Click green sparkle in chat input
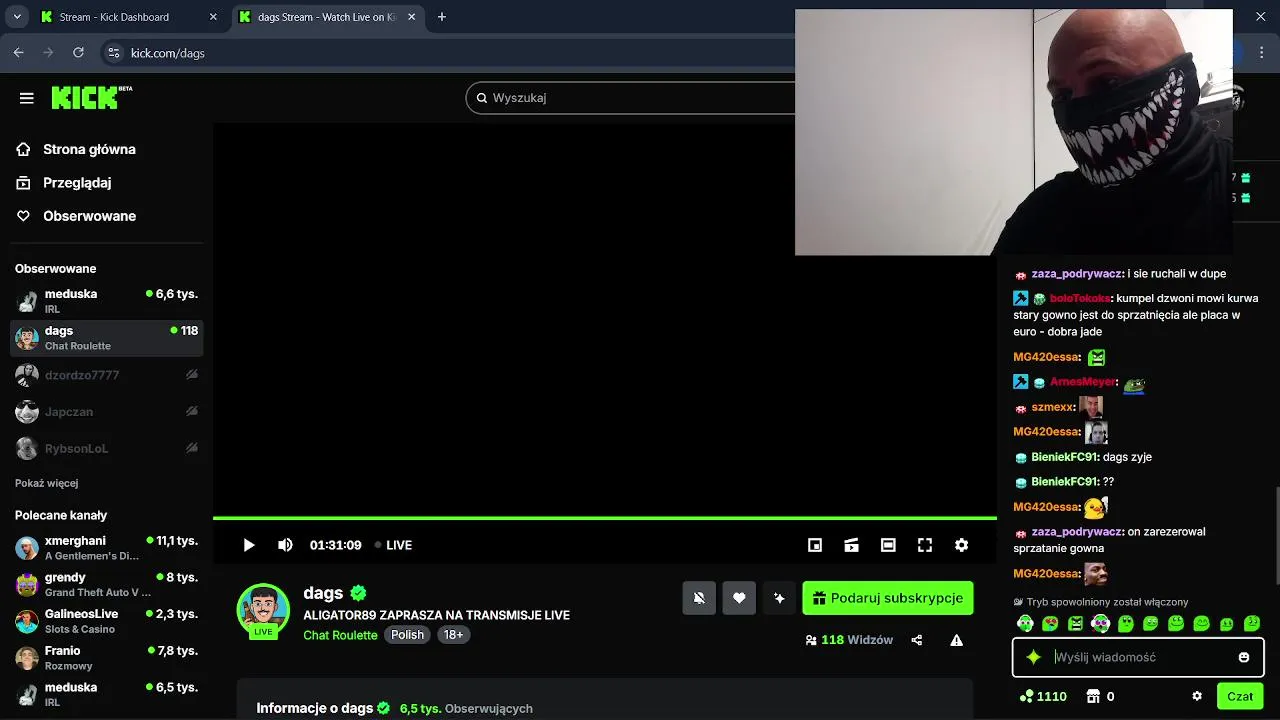The width and height of the screenshot is (1280, 720). pyautogui.click(x=1034, y=657)
